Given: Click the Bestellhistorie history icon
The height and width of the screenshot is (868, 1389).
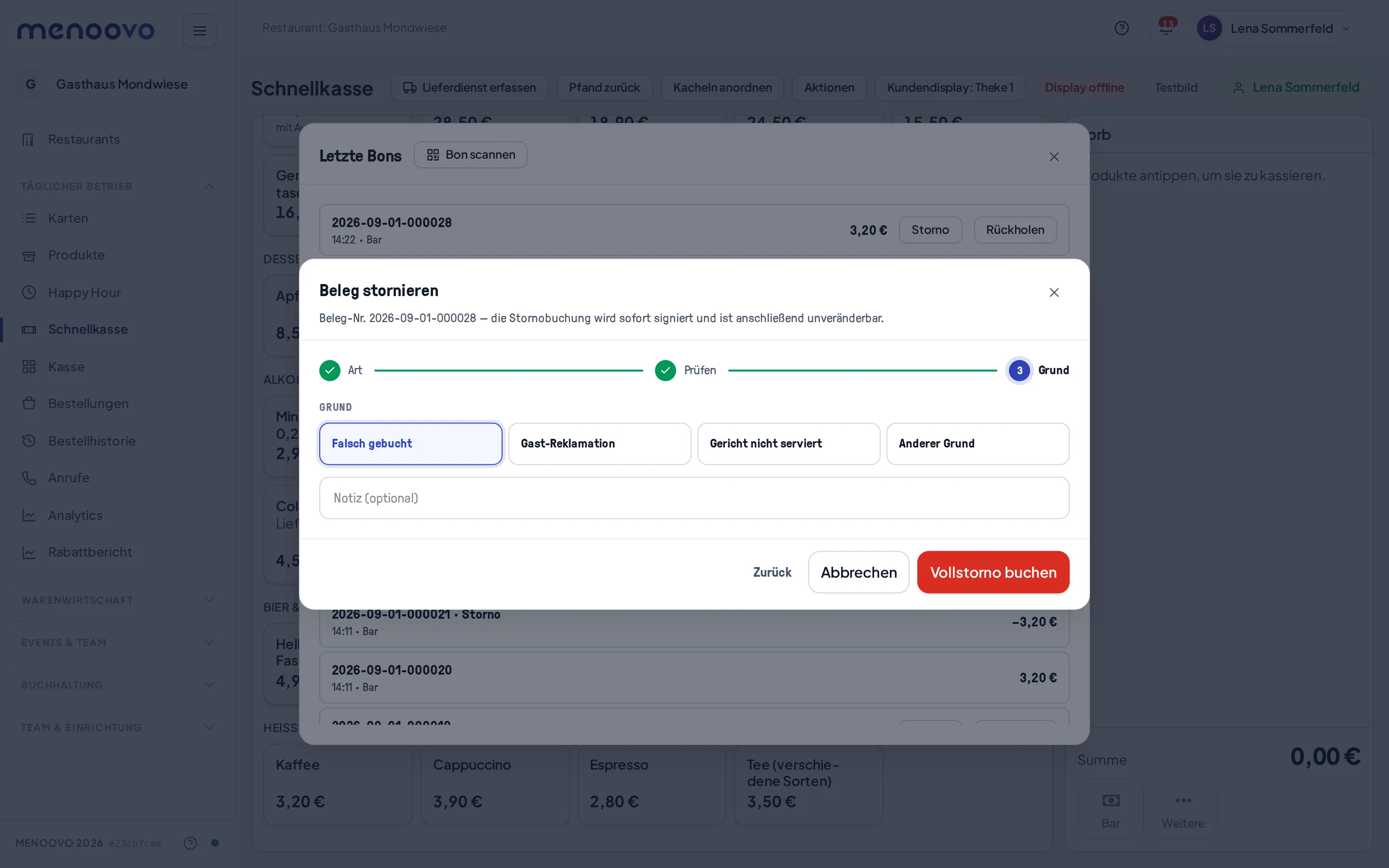Looking at the screenshot, I should (29, 441).
